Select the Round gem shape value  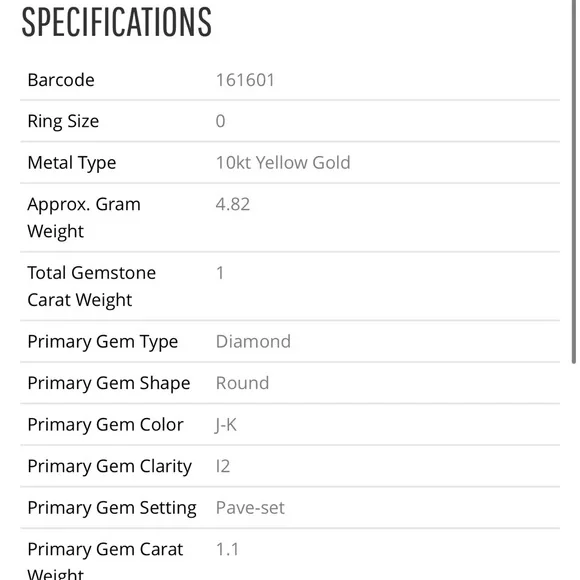pos(242,383)
